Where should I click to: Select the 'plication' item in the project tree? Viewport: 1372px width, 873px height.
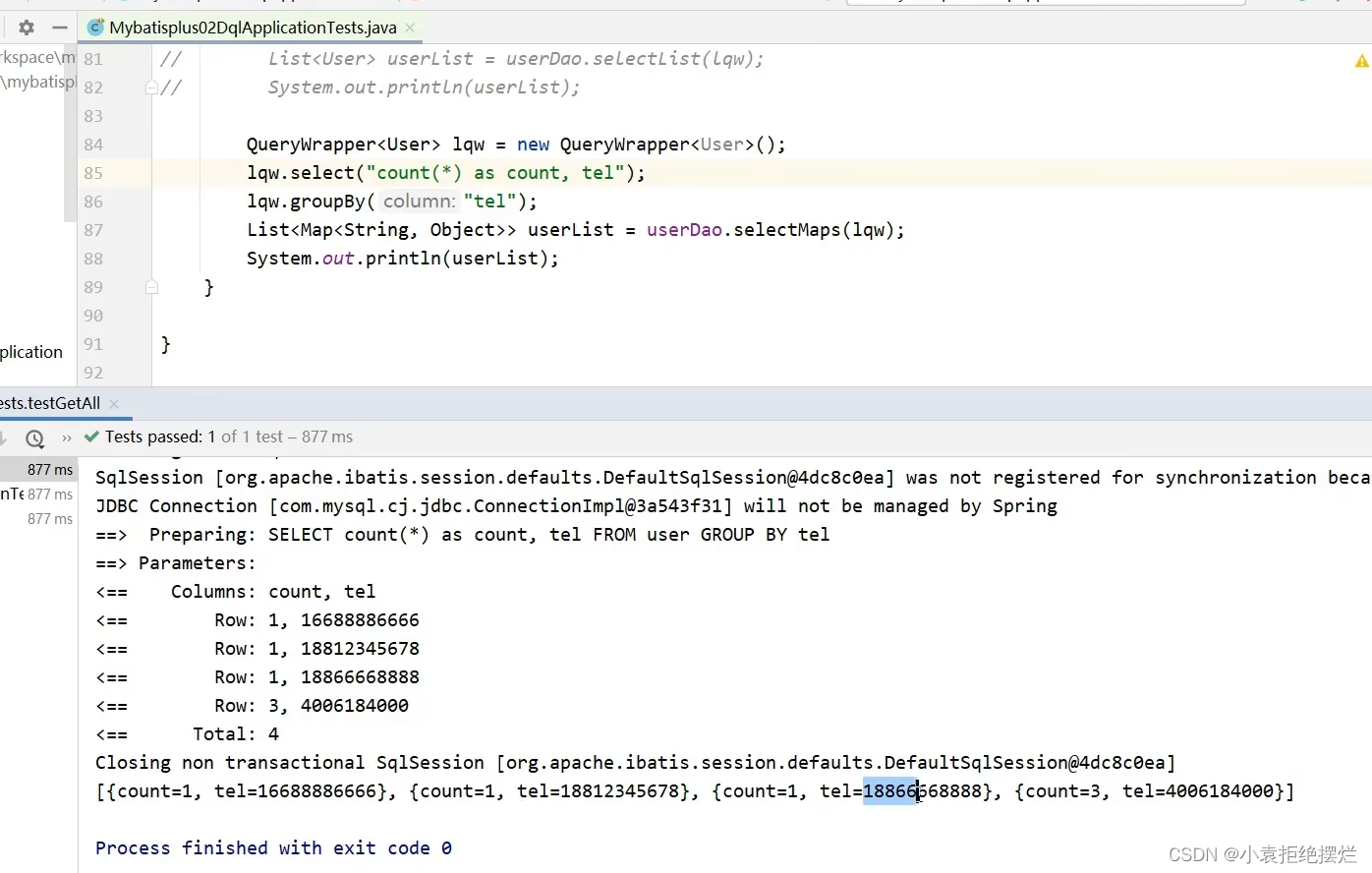31,352
